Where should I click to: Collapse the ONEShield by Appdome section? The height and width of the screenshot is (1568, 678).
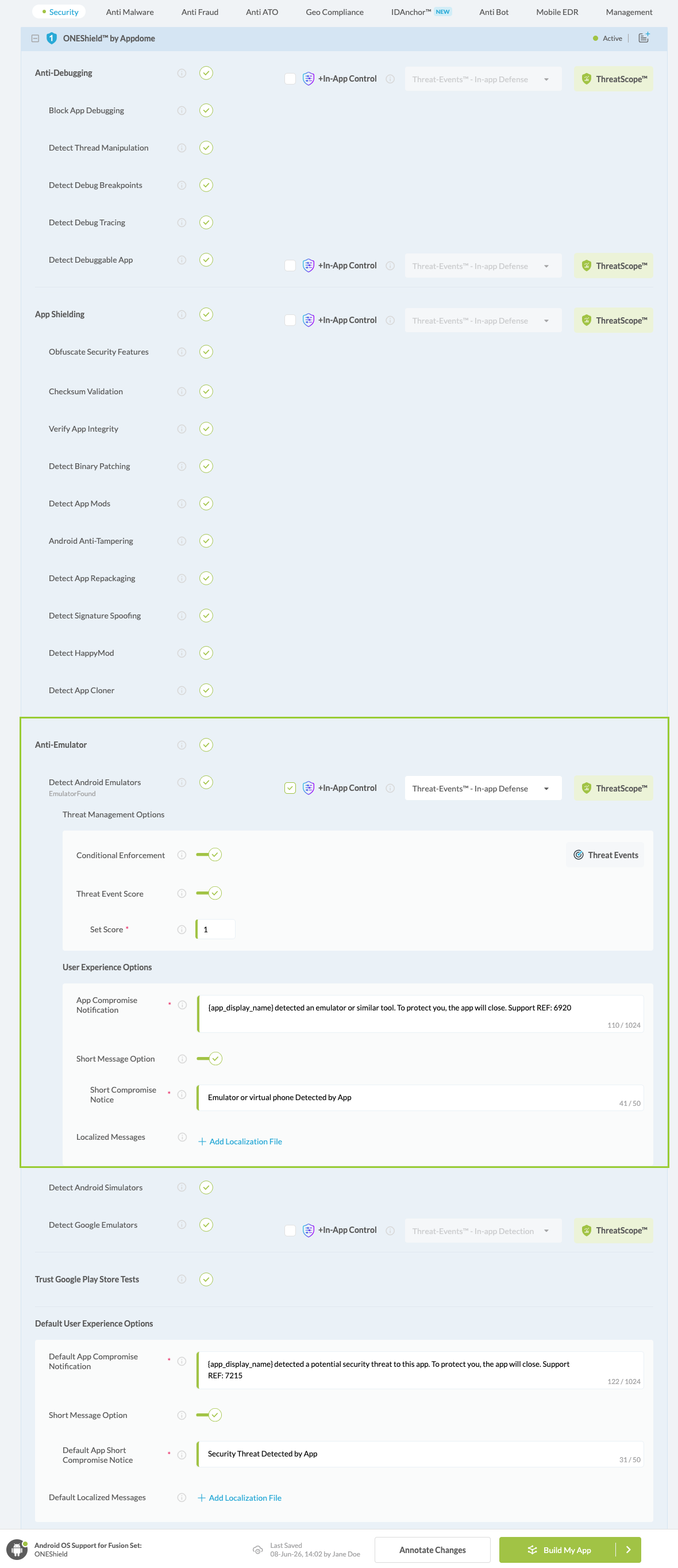(x=35, y=39)
